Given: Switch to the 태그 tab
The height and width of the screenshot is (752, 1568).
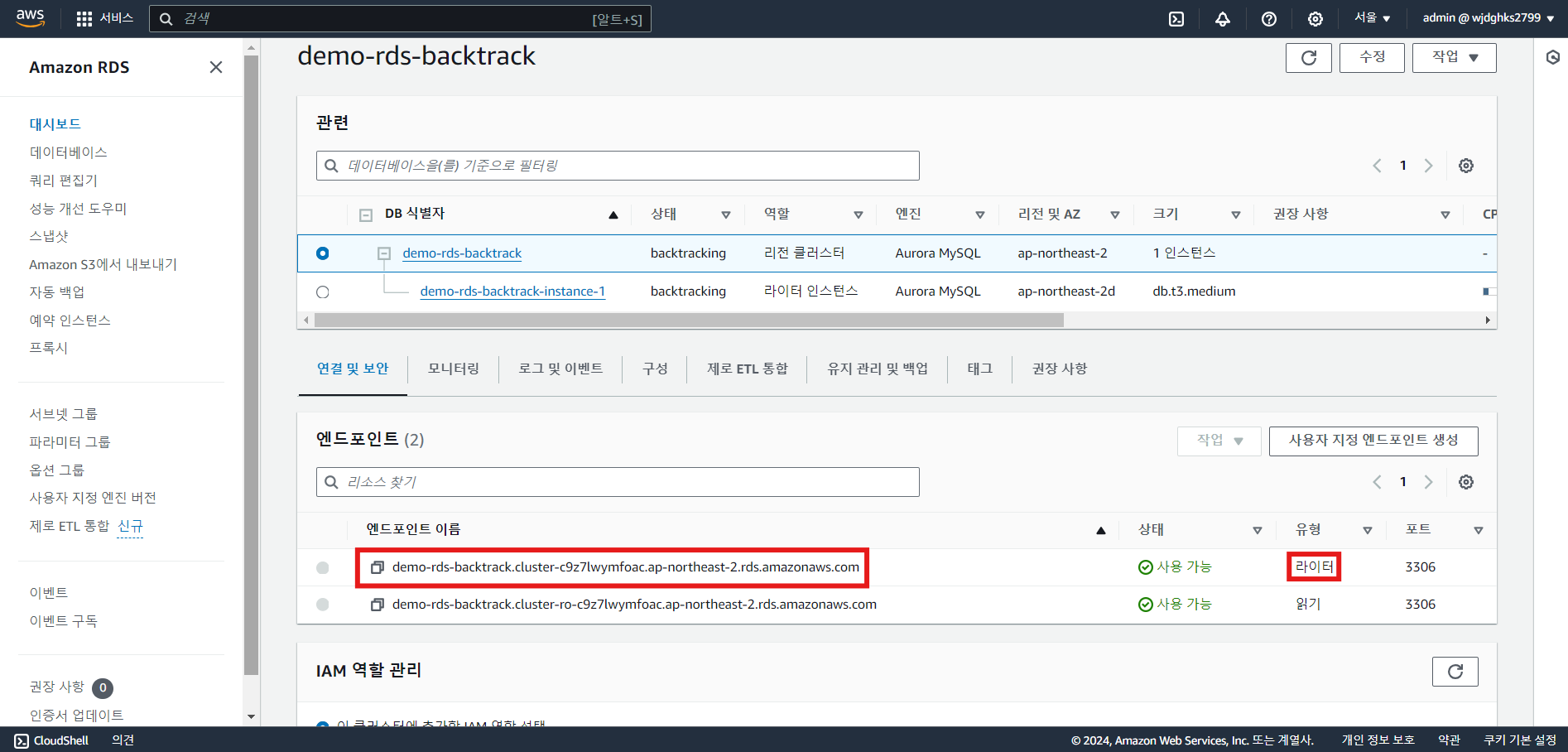Looking at the screenshot, I should (x=980, y=369).
